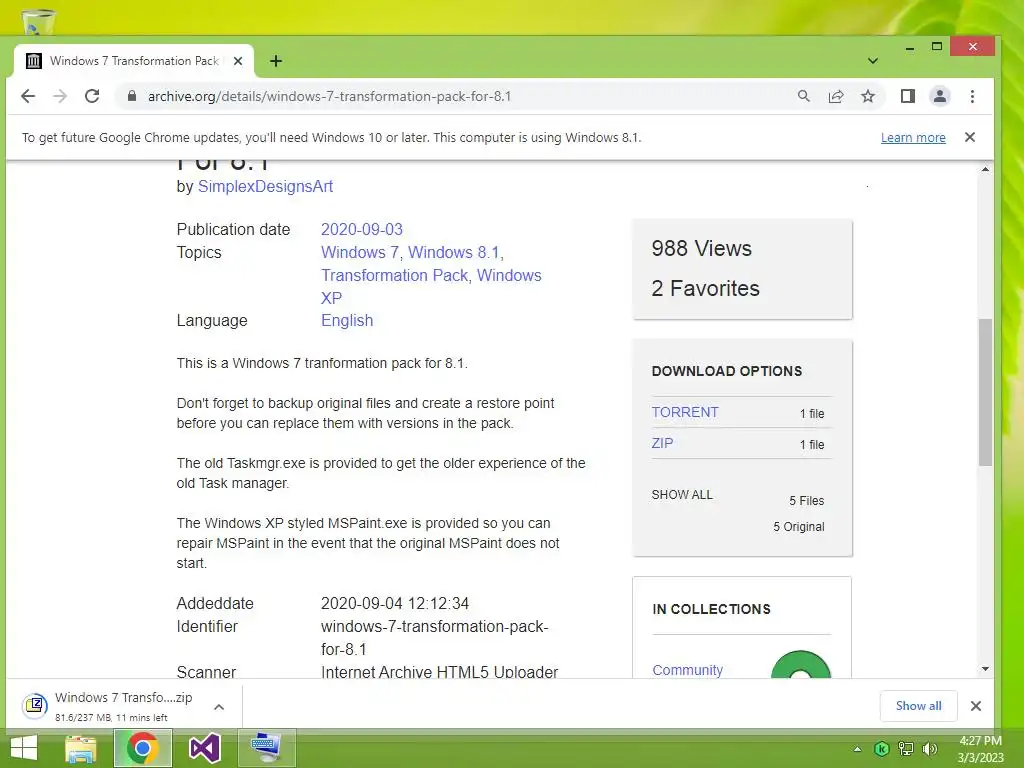Image resolution: width=1024 pixels, height=768 pixels.
Task: Click the forward navigation arrow
Action: (x=60, y=97)
